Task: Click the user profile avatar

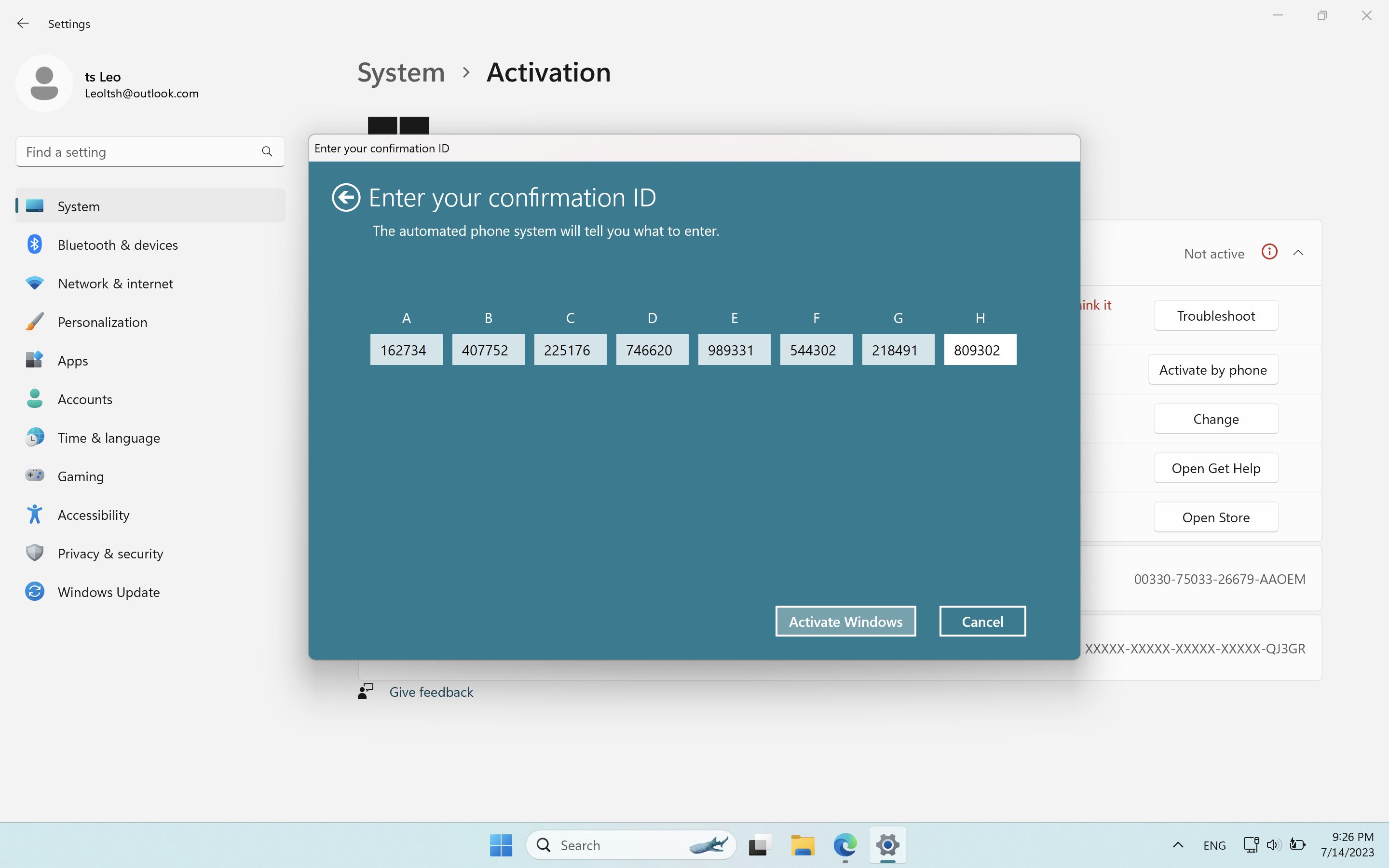Action: point(44,84)
